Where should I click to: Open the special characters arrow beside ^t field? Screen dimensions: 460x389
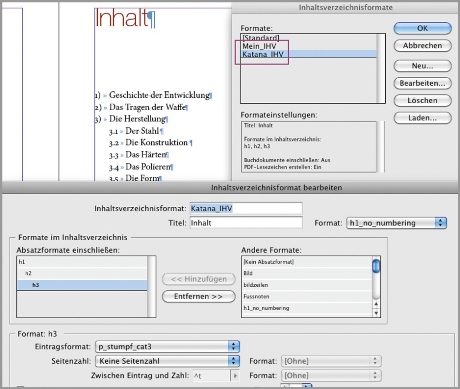coord(235,376)
